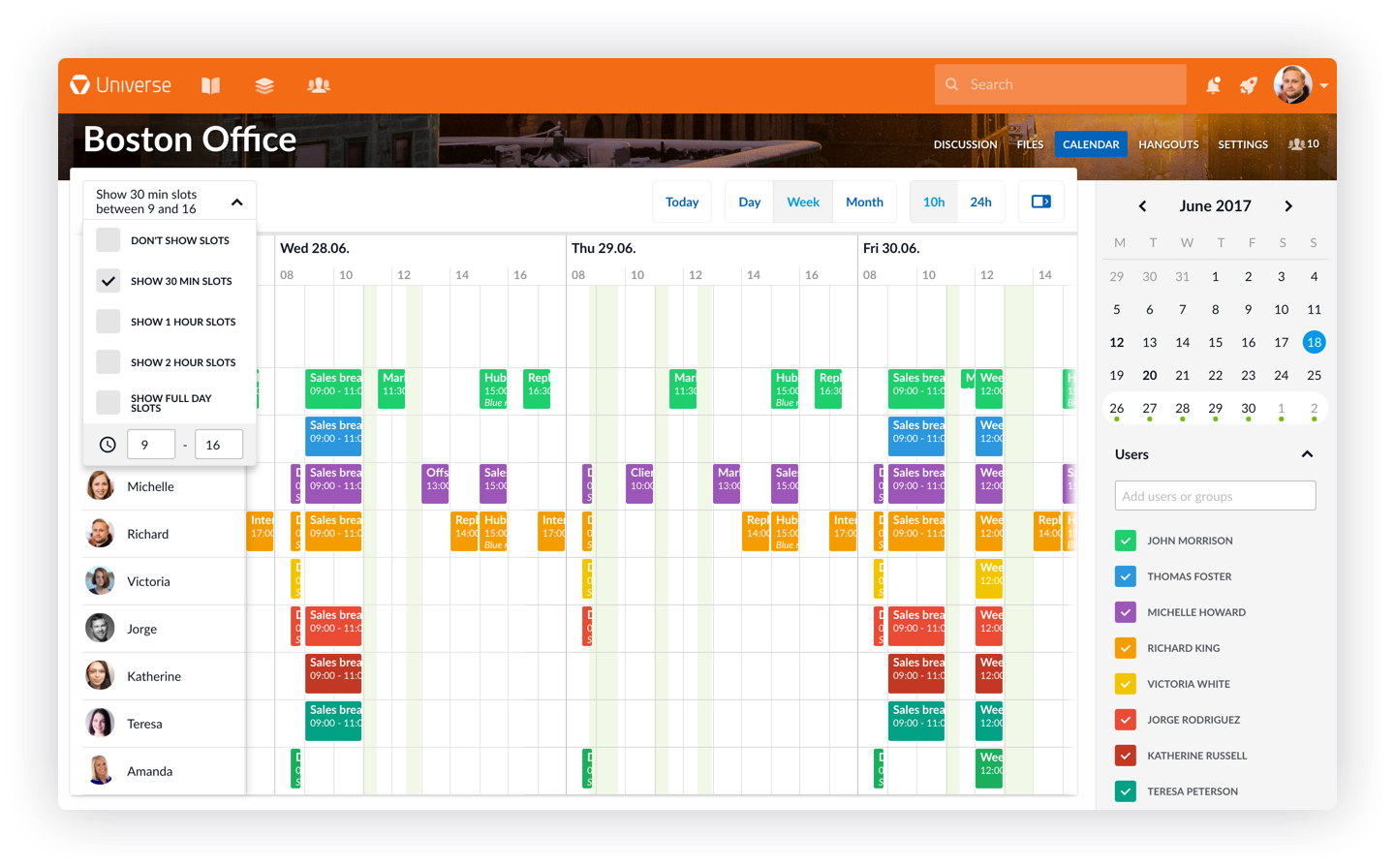Screen dimensions: 1395x868
Task: Open the book icon in top bar
Action: pos(210,85)
